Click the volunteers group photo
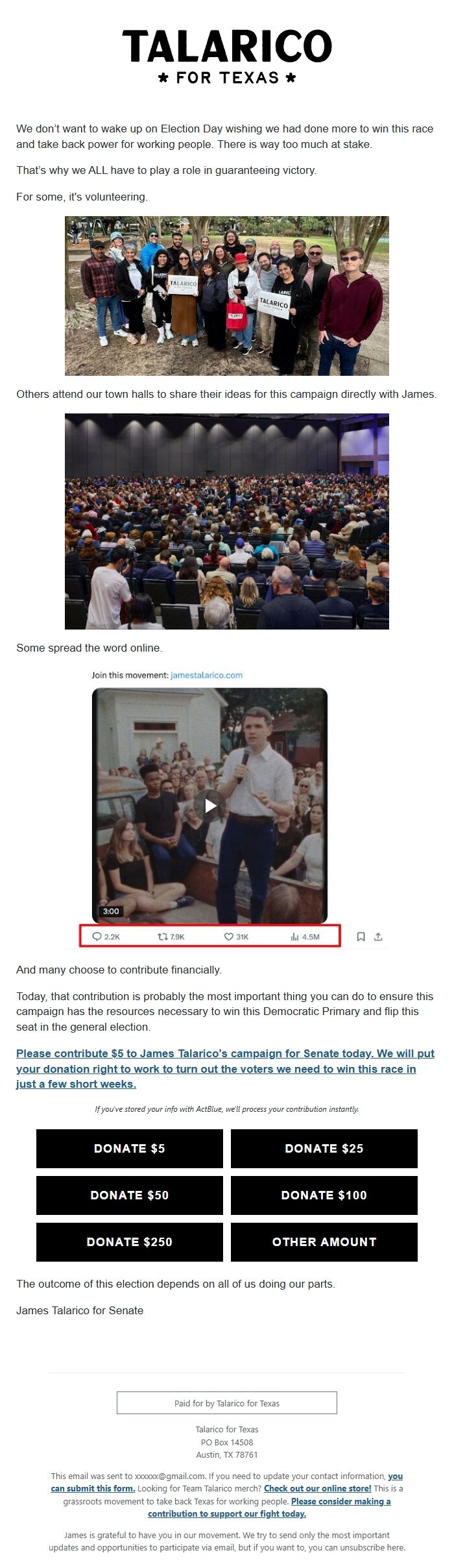The width and height of the screenshot is (454, 1568). coord(227,296)
